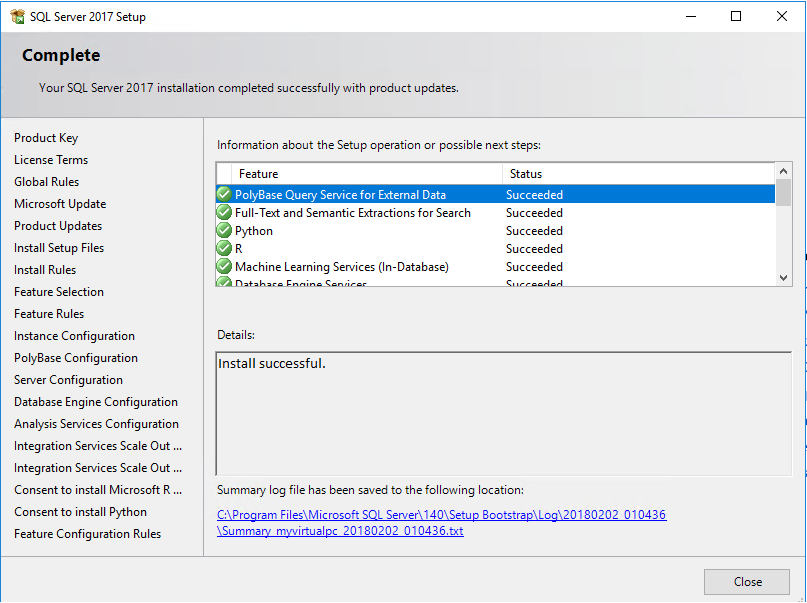The width and height of the screenshot is (807, 603).
Task: Select Feature Selection step in sidebar
Action: click(x=59, y=292)
